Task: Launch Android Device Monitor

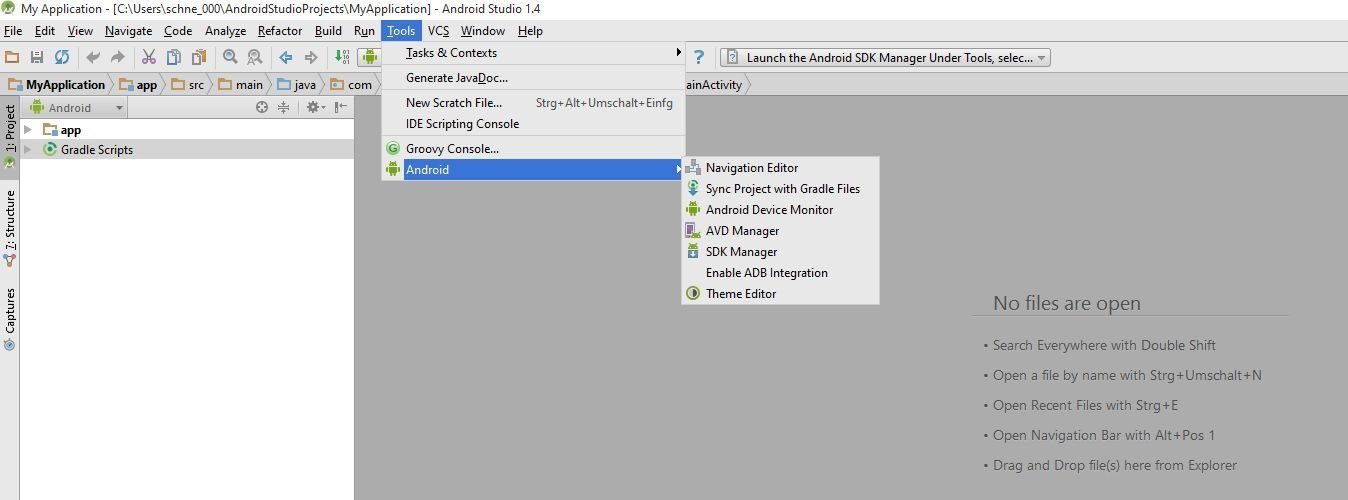Action: coord(780,210)
